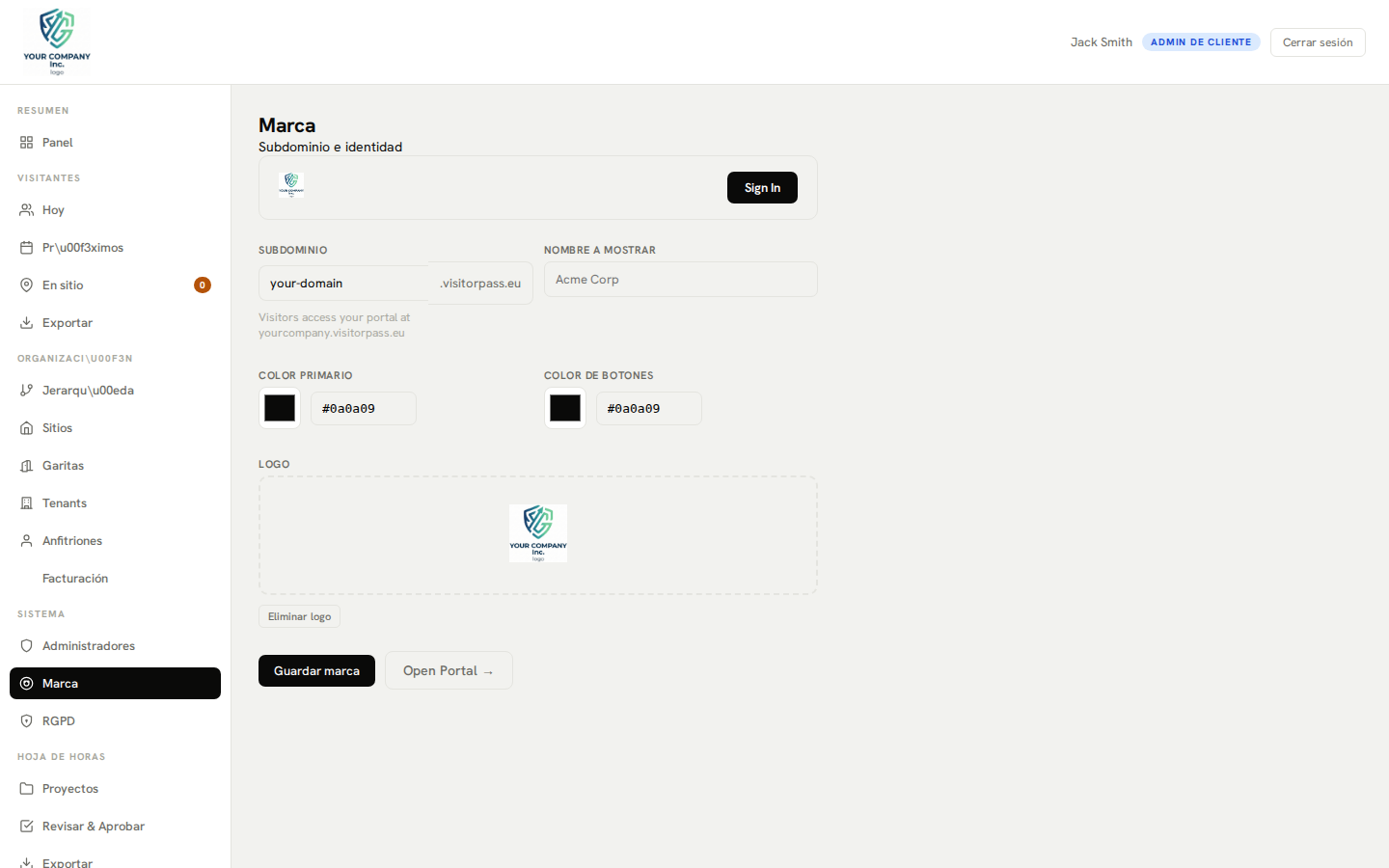Open the Garitas gatehouse icon
Viewport: 1389px width, 868px height.
(25, 465)
